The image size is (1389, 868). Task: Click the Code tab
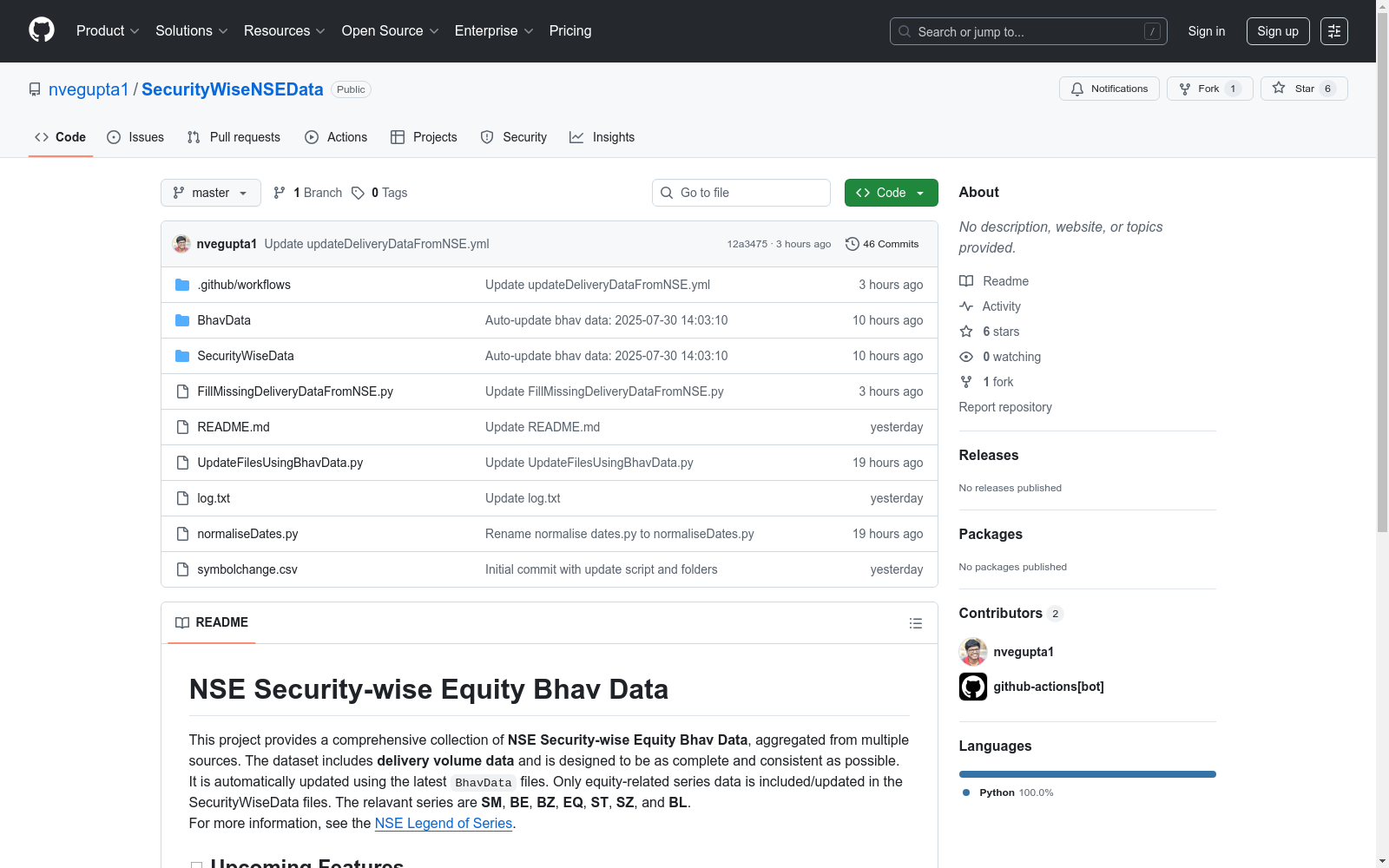[x=61, y=137]
